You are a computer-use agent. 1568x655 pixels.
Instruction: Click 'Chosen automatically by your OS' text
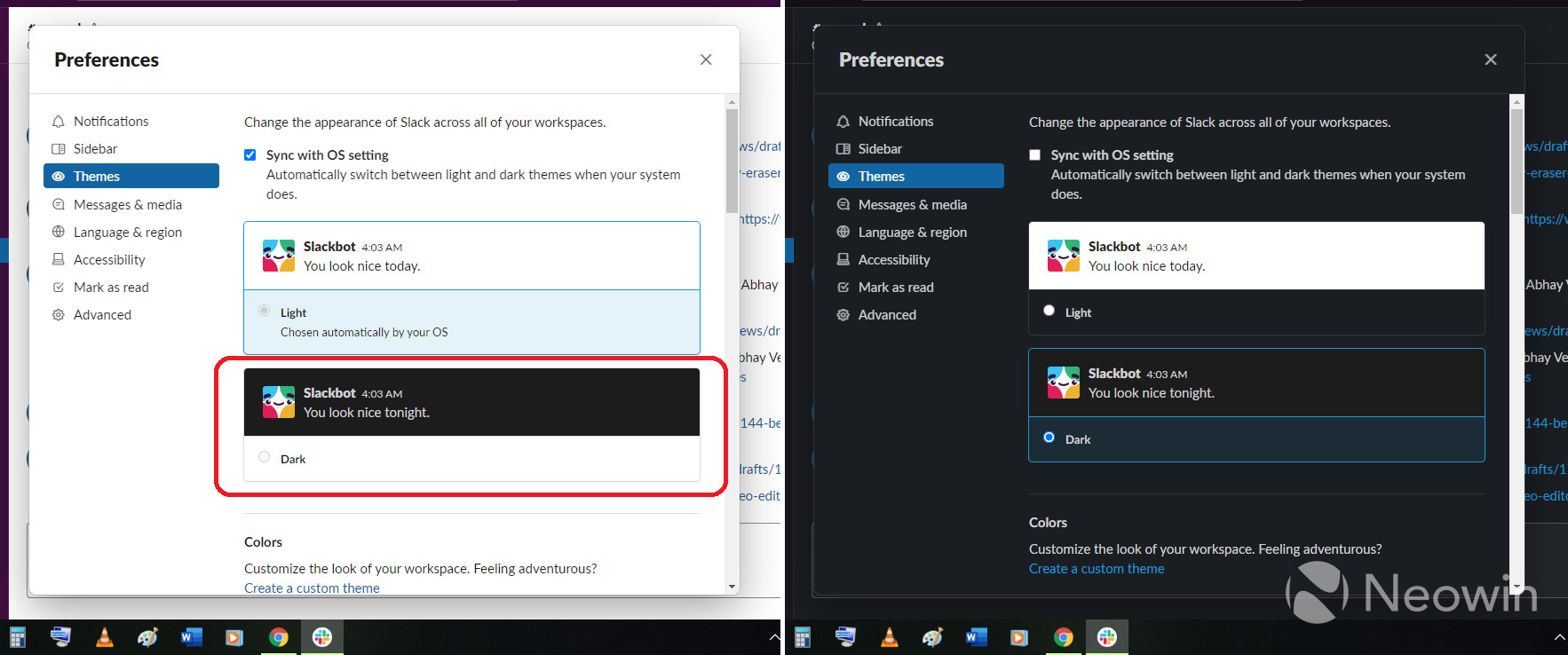[364, 332]
